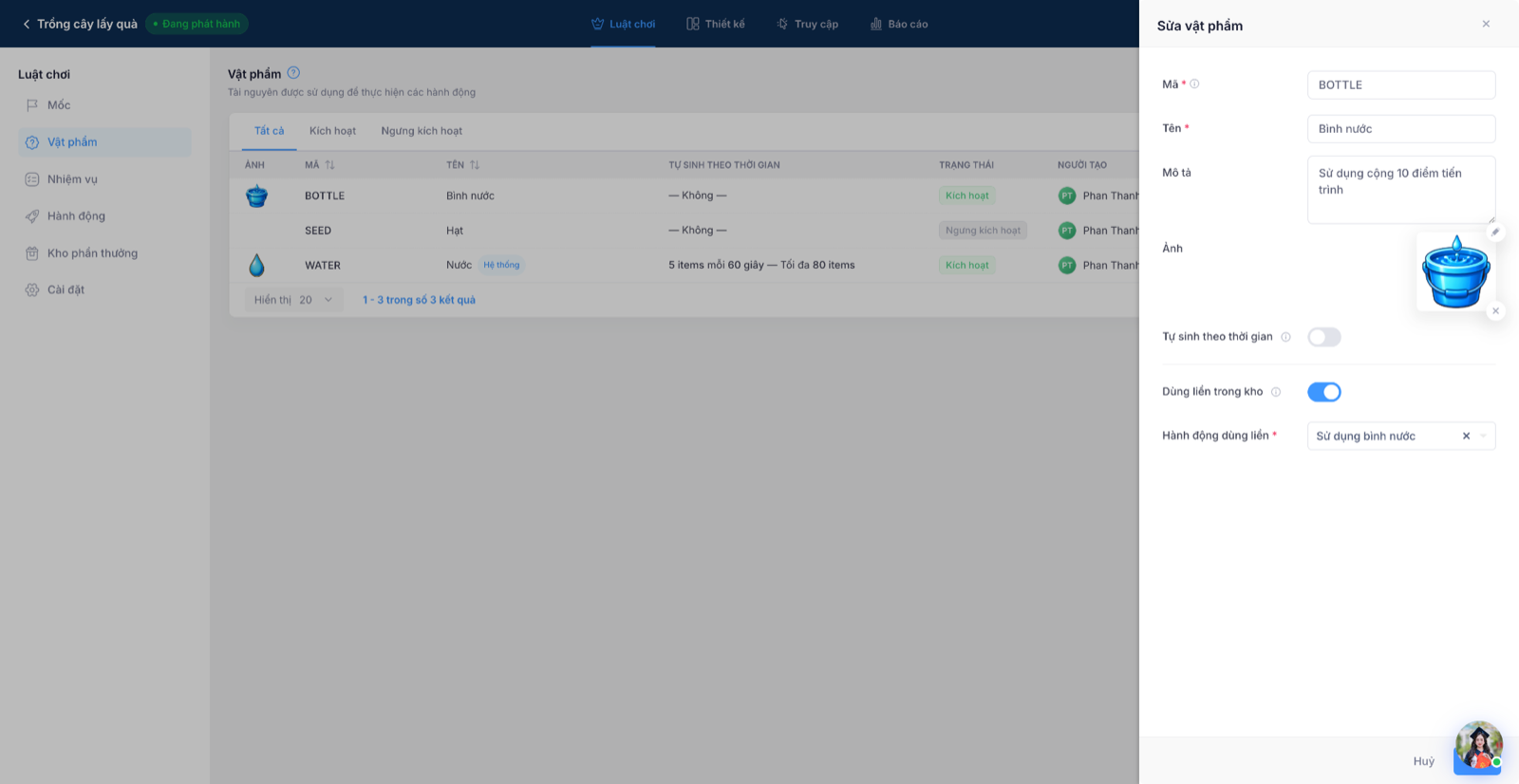Click the Mã input containing BOTTLE

[1401, 85]
